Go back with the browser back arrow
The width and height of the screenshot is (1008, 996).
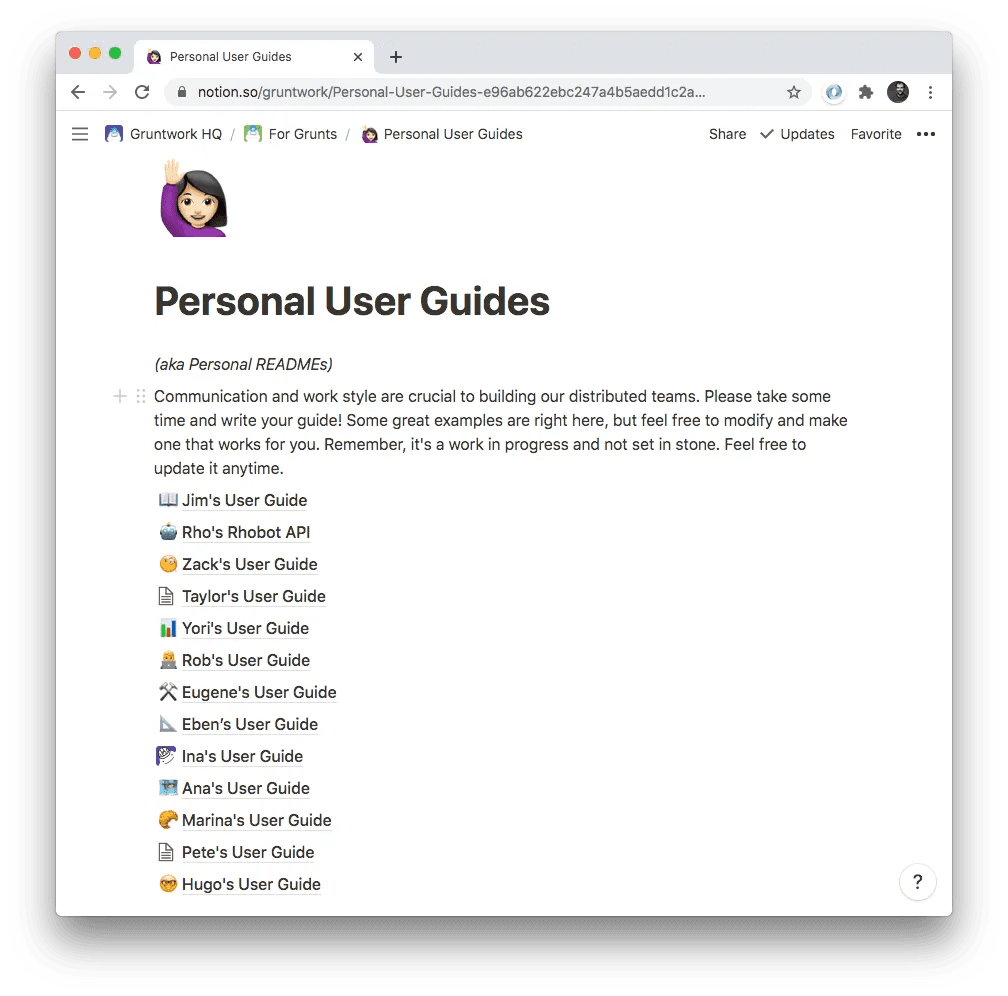click(x=78, y=92)
